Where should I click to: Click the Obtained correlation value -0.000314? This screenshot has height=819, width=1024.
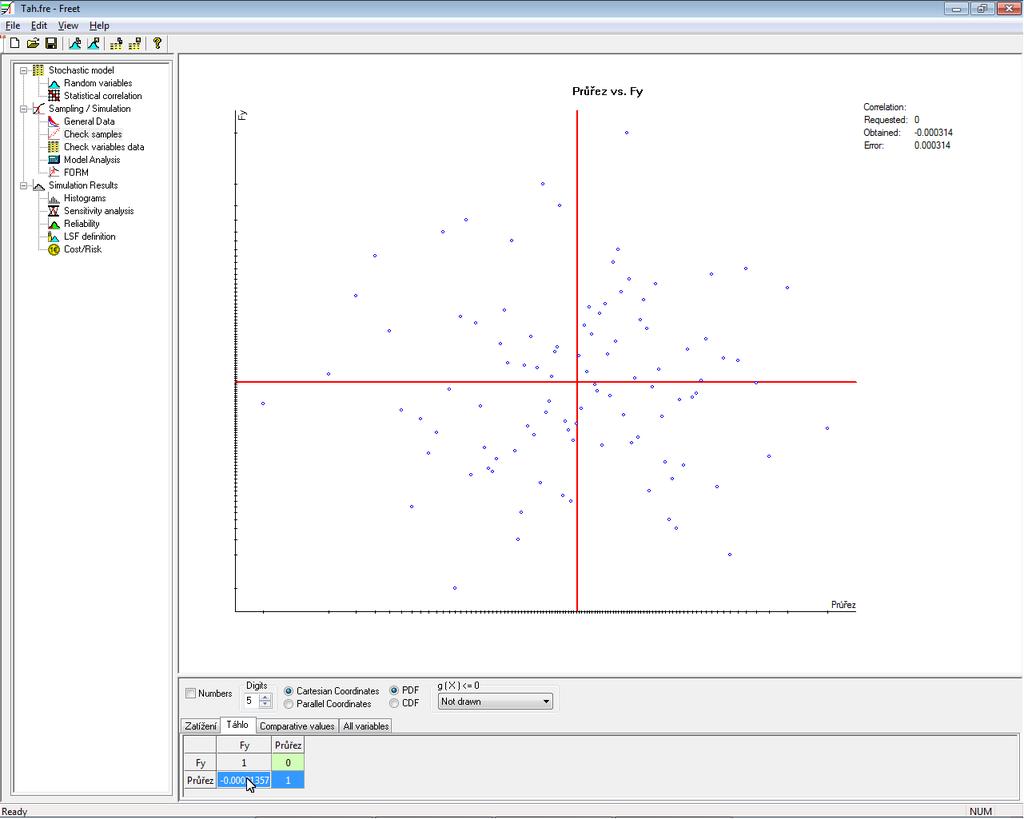(x=933, y=133)
